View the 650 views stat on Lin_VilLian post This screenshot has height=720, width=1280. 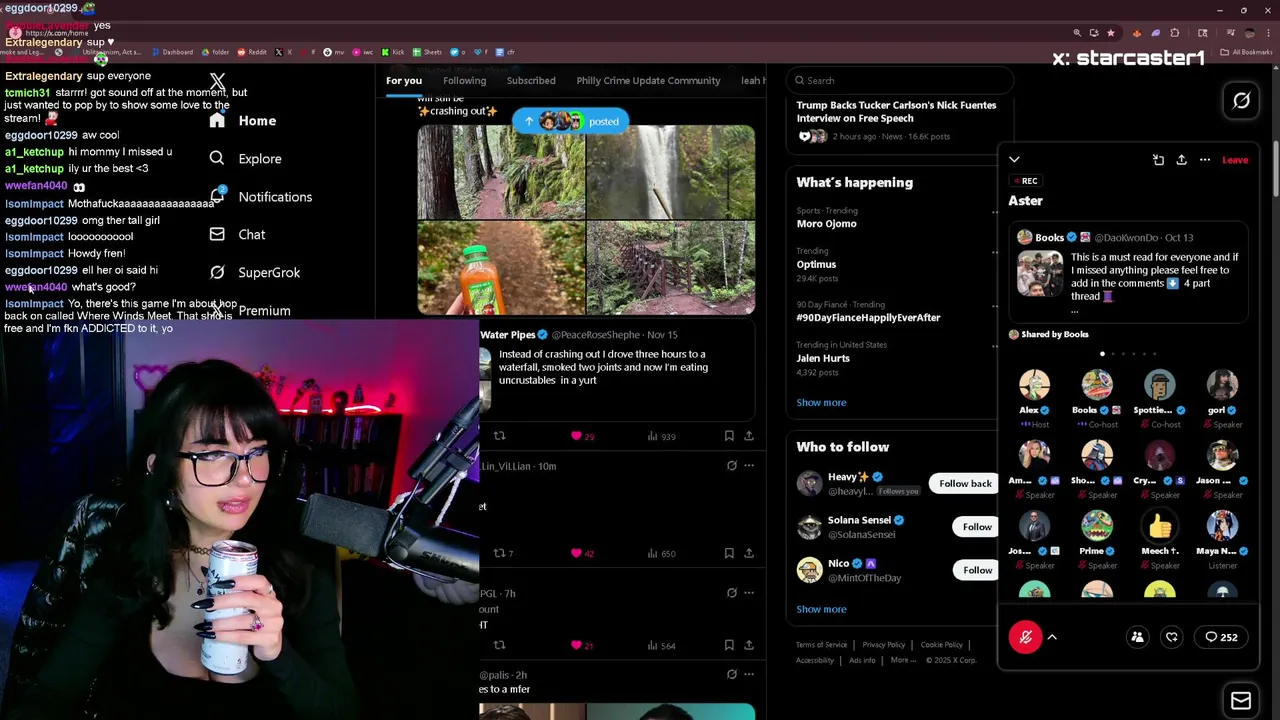tap(662, 553)
